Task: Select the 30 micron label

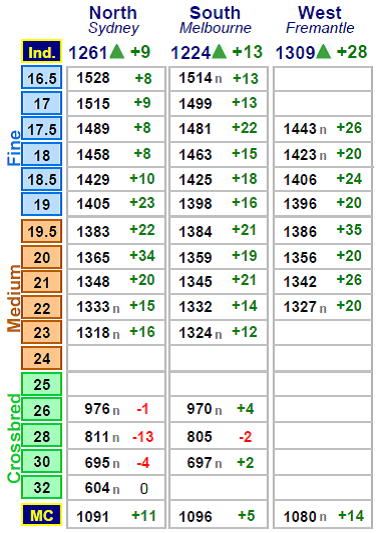Action: click(x=41, y=462)
